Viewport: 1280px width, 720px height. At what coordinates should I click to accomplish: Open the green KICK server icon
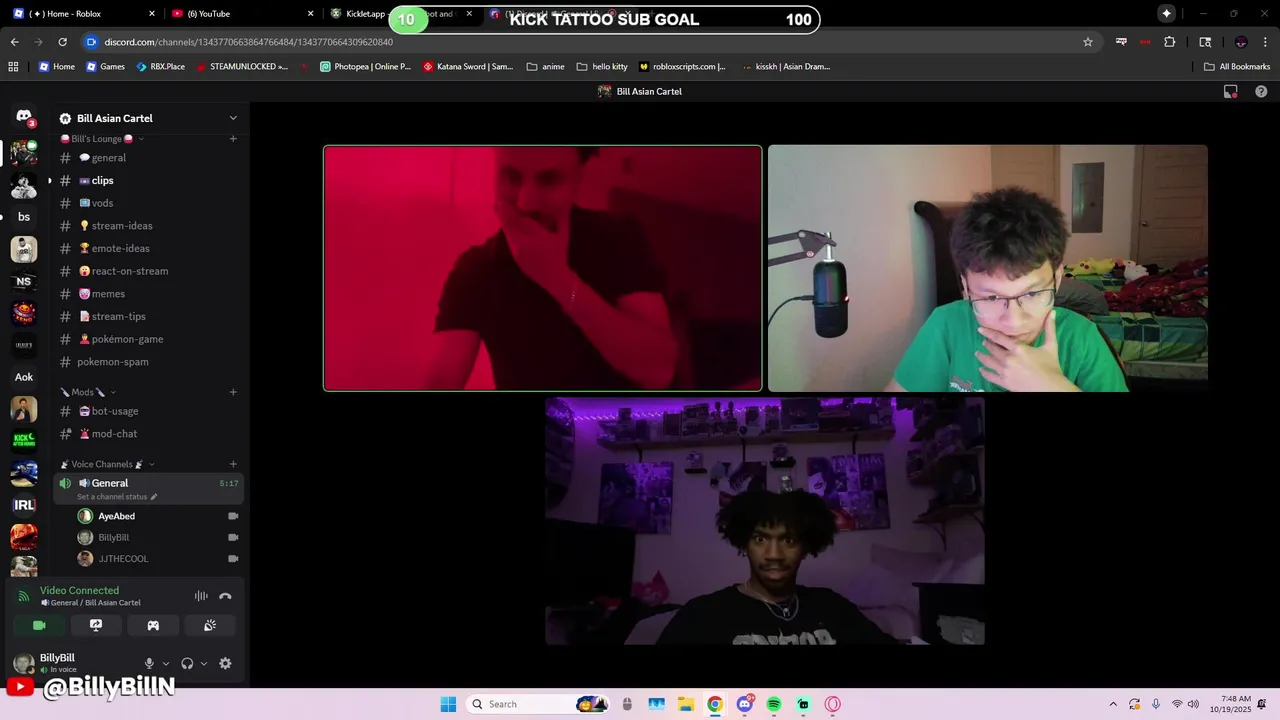click(x=24, y=441)
